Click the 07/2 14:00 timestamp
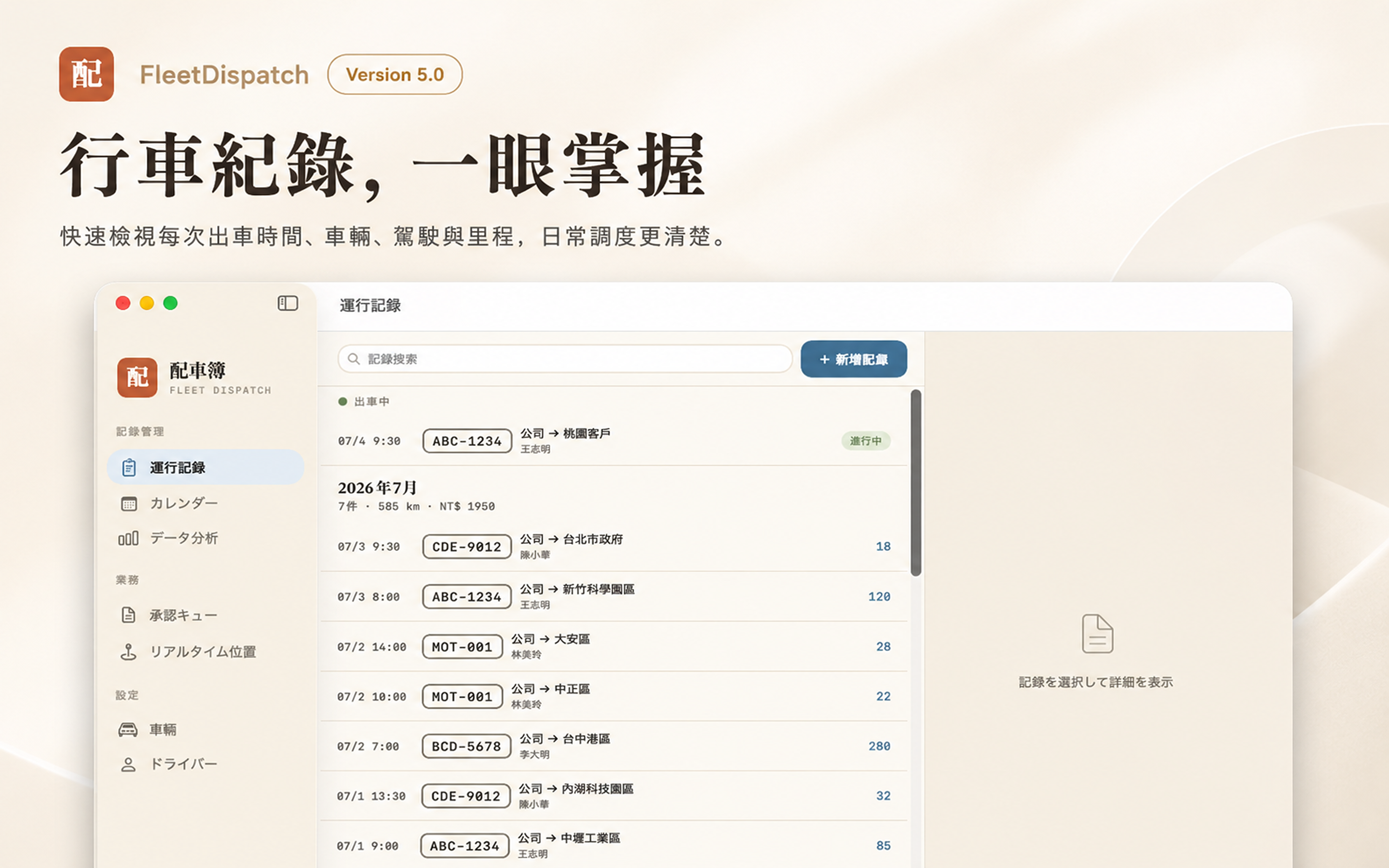Viewport: 1389px width, 868px height. point(371,647)
